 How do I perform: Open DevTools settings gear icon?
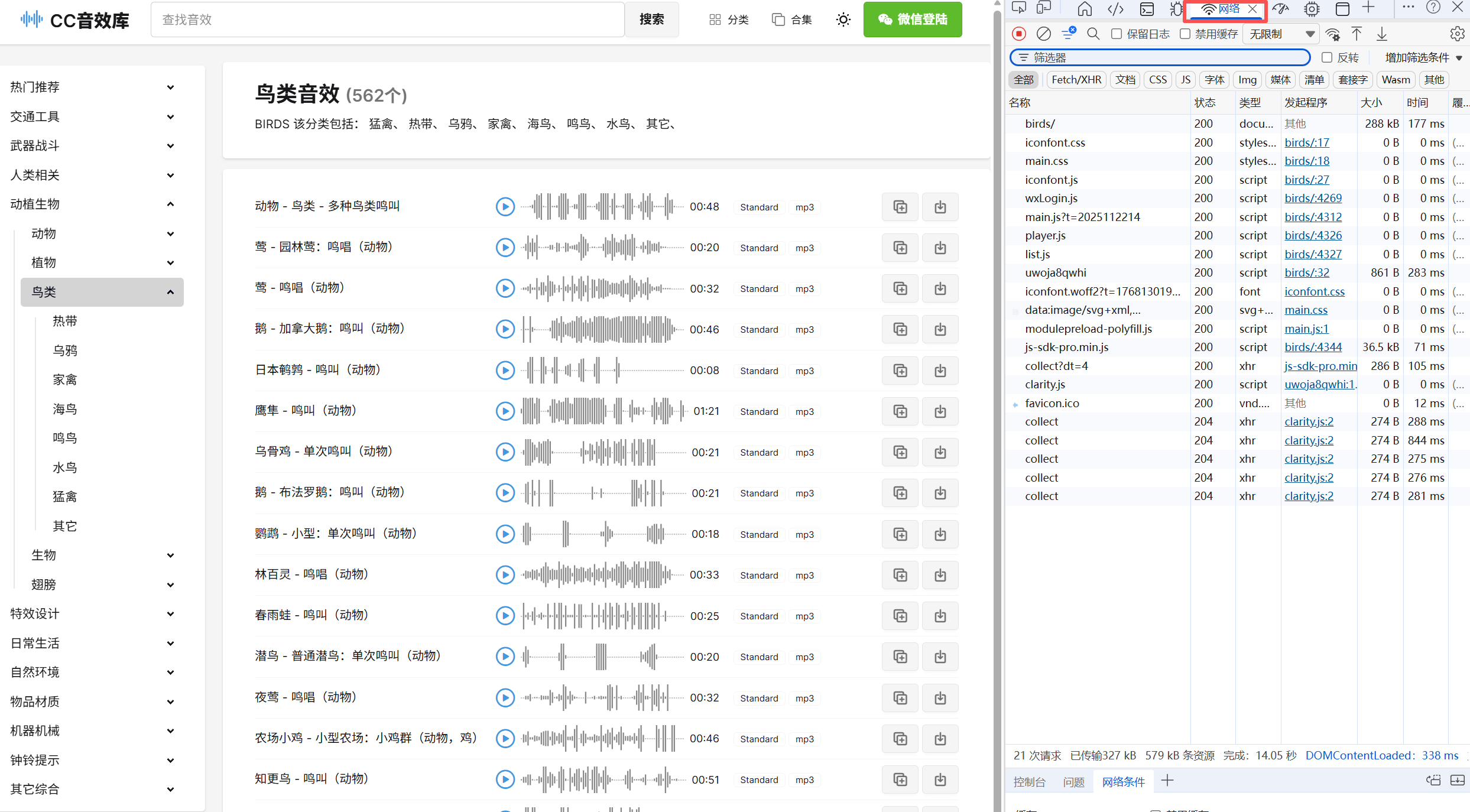pyautogui.click(x=1456, y=34)
